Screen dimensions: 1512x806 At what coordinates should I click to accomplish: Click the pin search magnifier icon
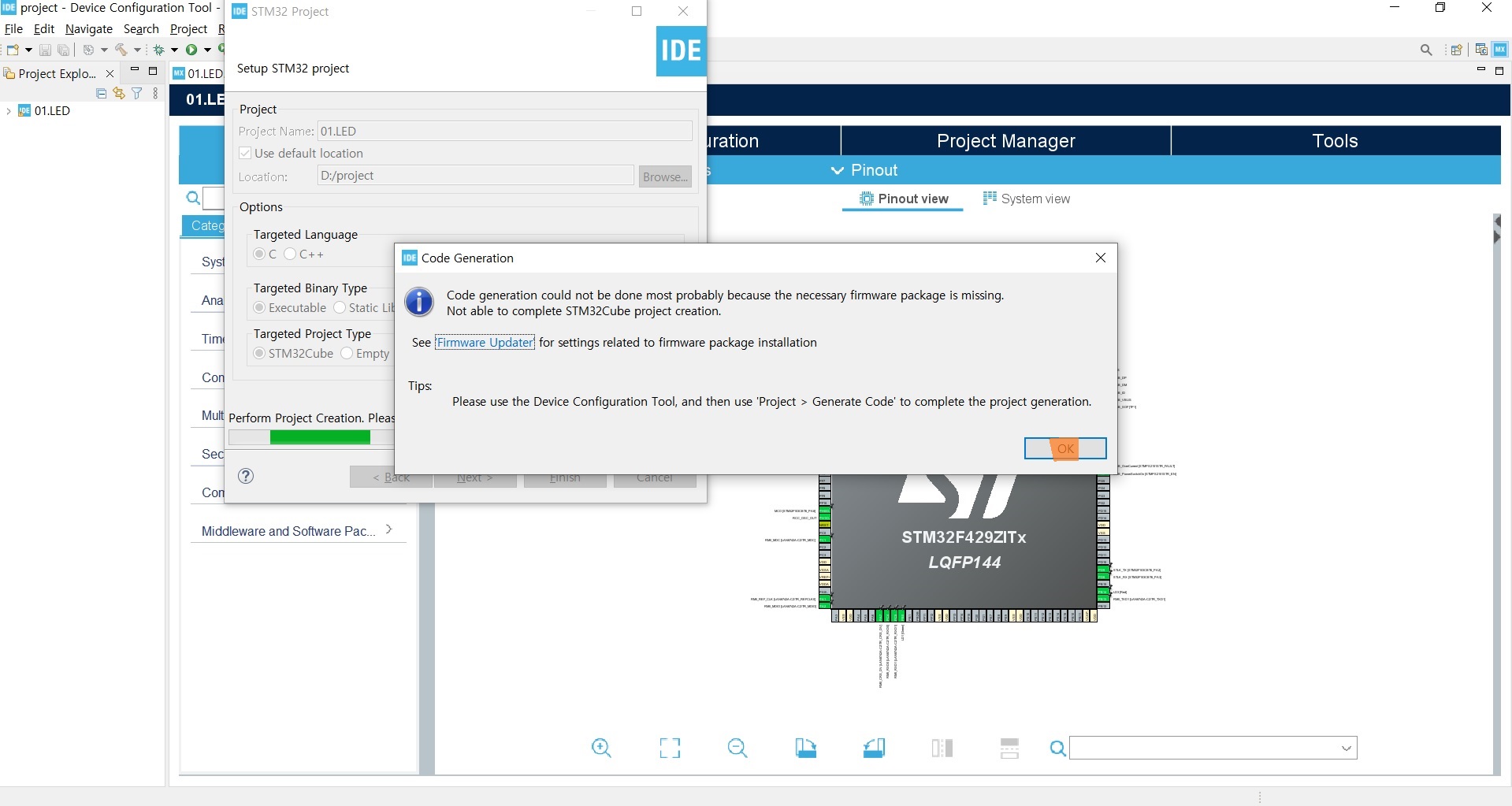coord(1058,748)
